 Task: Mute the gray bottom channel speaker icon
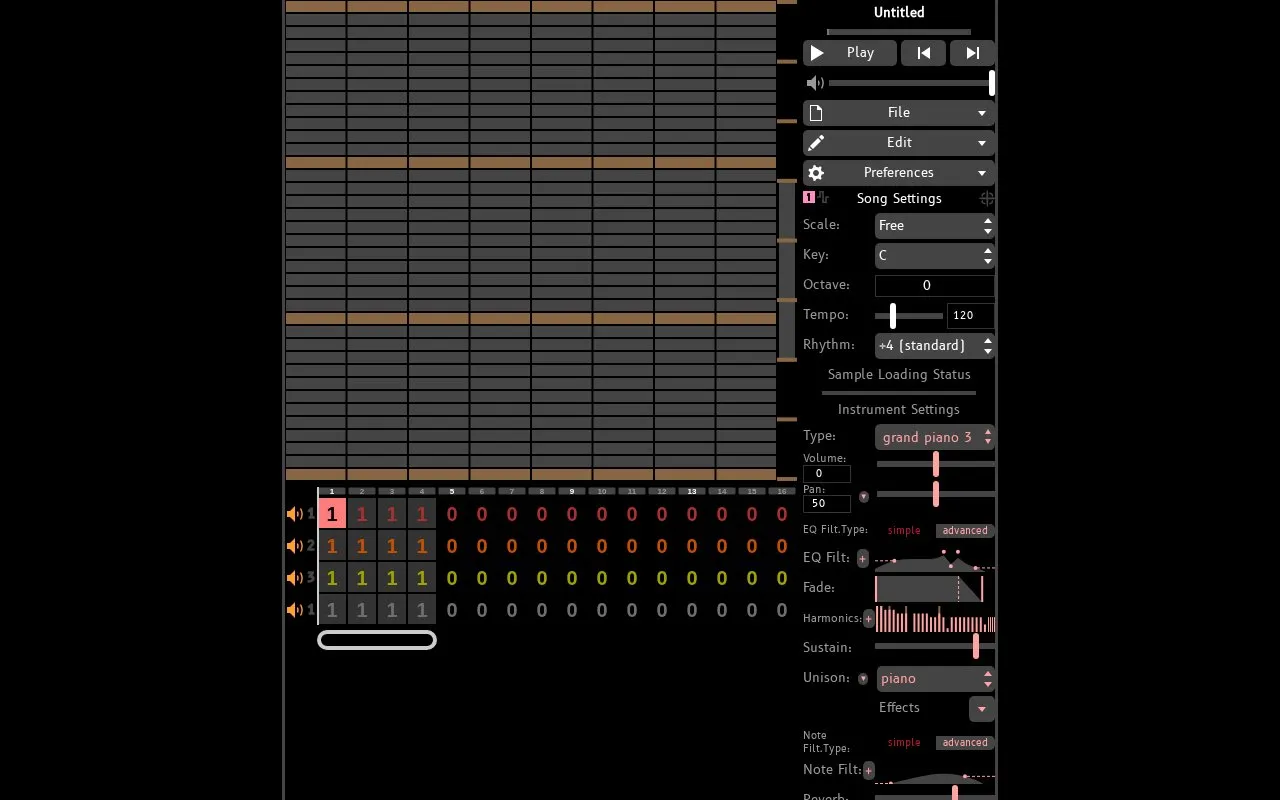pos(294,610)
